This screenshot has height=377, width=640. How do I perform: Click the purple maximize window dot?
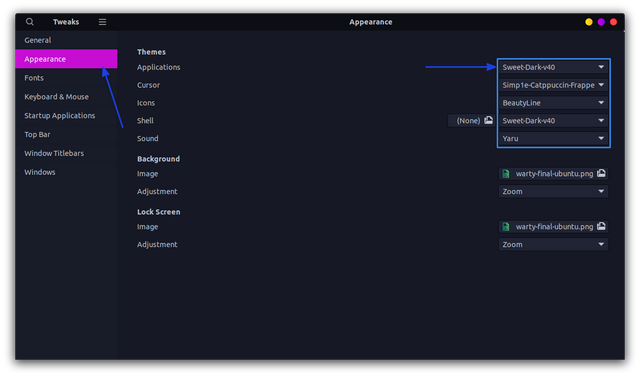click(x=601, y=22)
